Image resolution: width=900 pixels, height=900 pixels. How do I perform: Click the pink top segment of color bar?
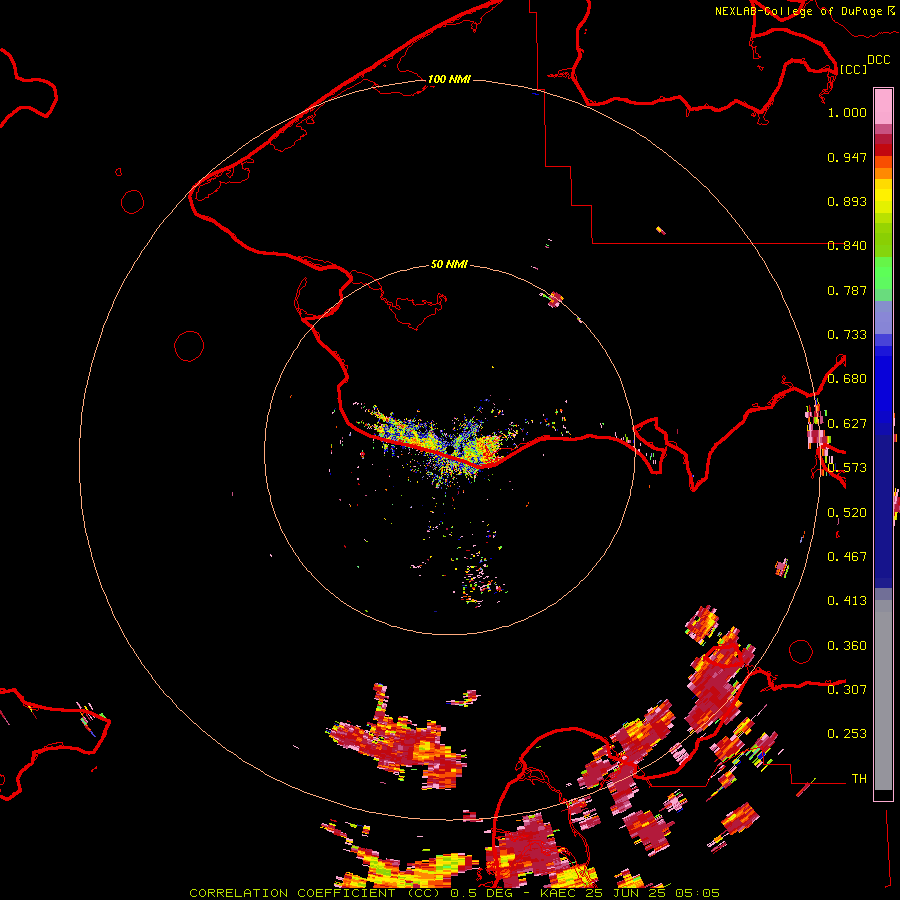coord(883,106)
